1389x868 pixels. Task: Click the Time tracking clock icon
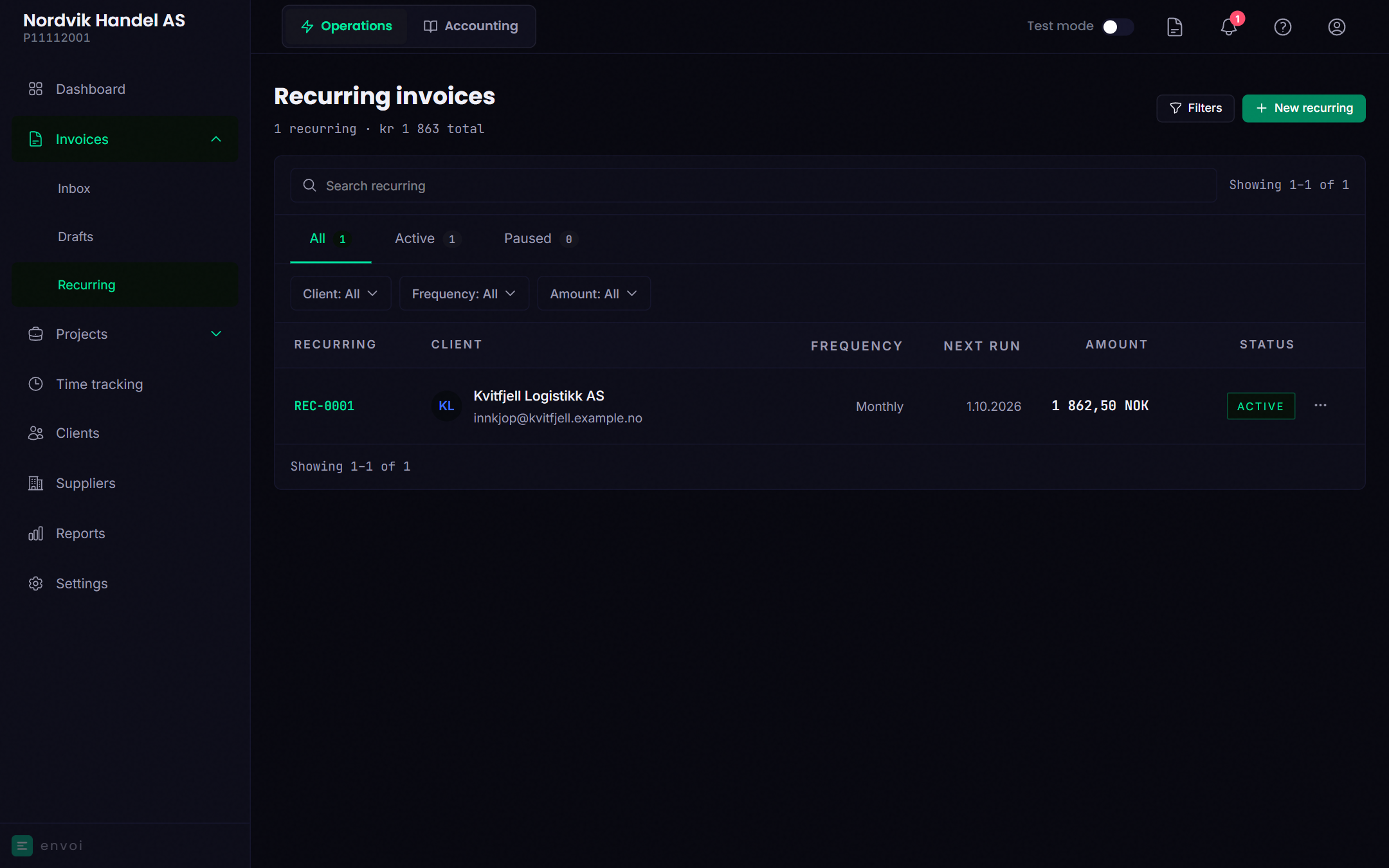pyautogui.click(x=35, y=384)
